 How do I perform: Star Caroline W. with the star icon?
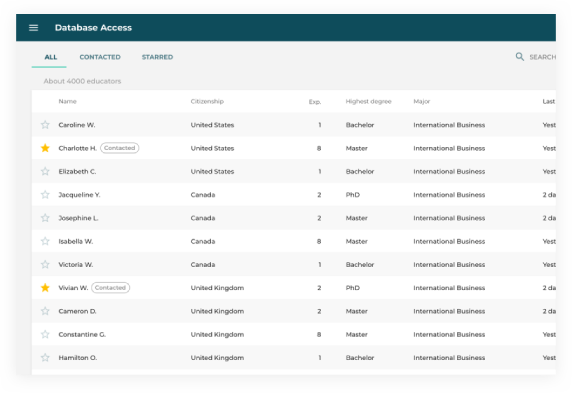(45, 125)
